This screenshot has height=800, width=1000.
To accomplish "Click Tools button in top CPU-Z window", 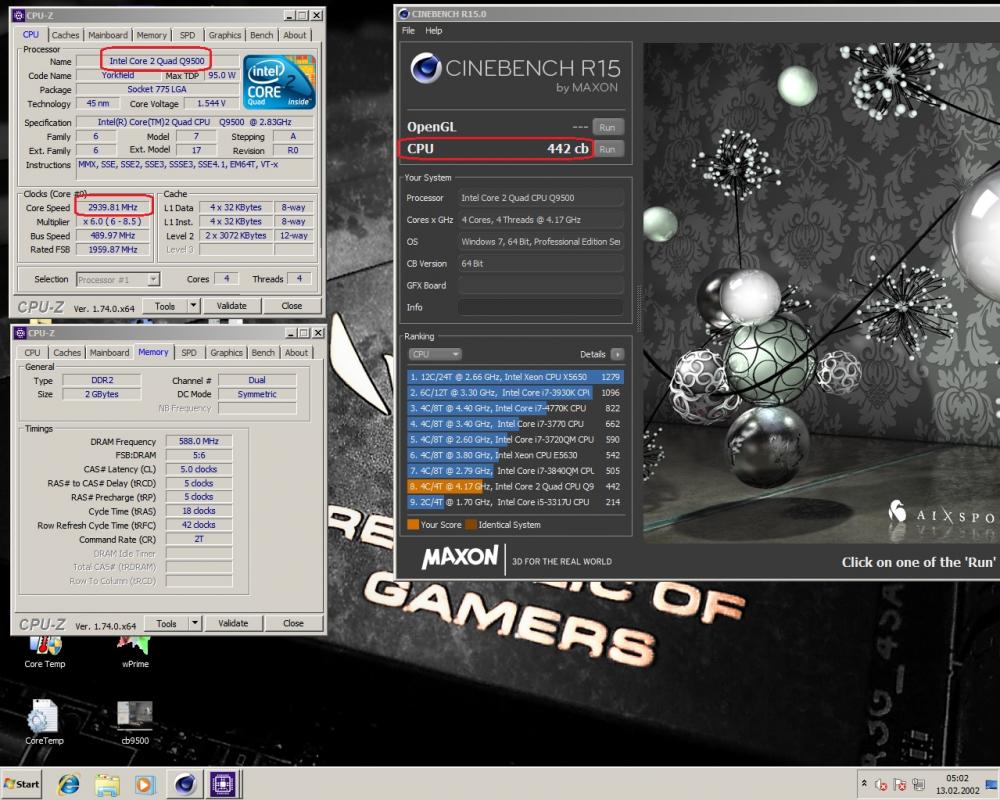I will pyautogui.click(x=165, y=306).
